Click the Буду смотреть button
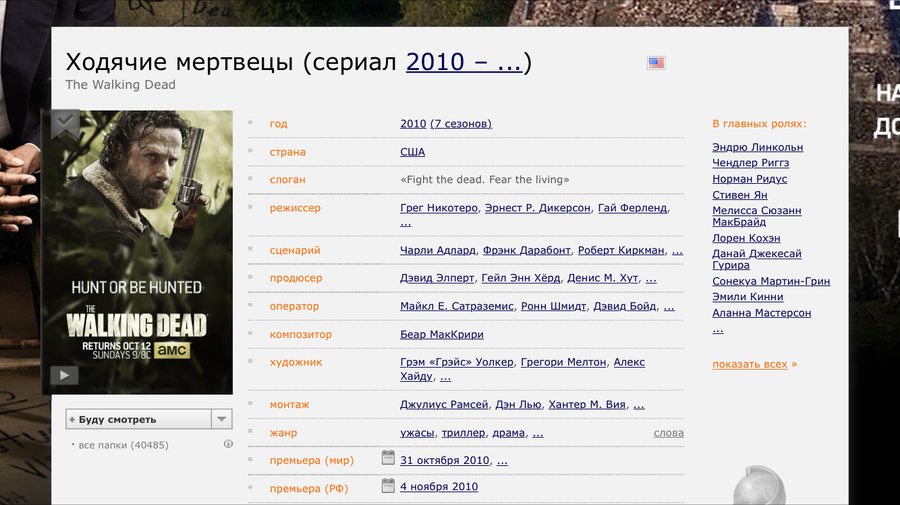This screenshot has width=900, height=505. [138, 419]
